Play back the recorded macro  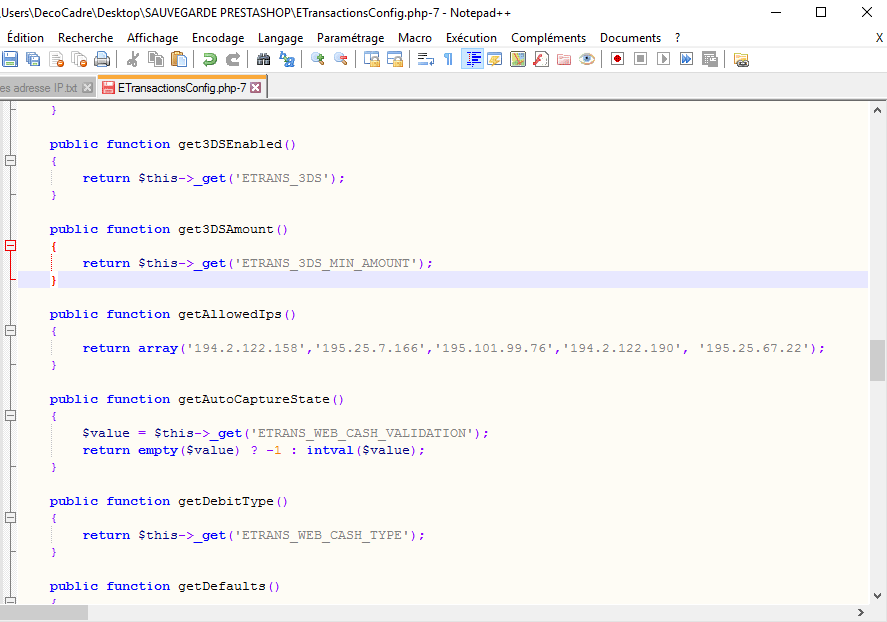point(664,59)
